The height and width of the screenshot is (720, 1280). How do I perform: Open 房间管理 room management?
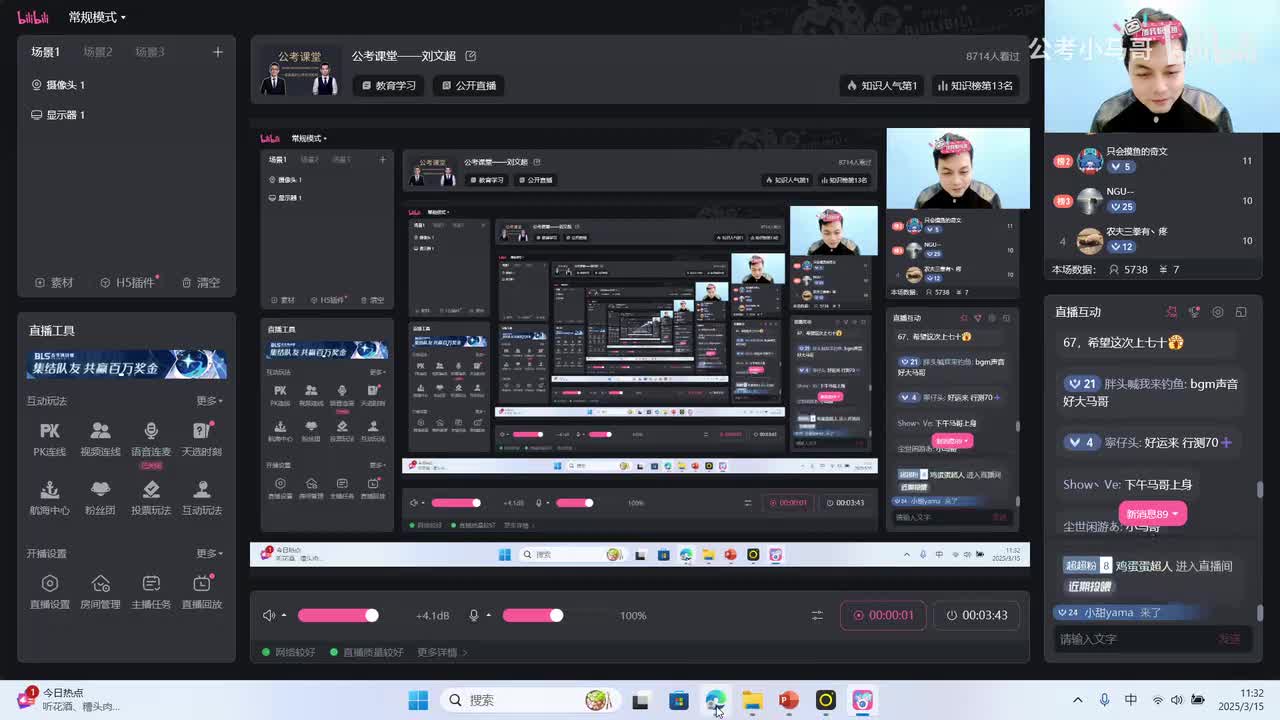[x=100, y=592]
